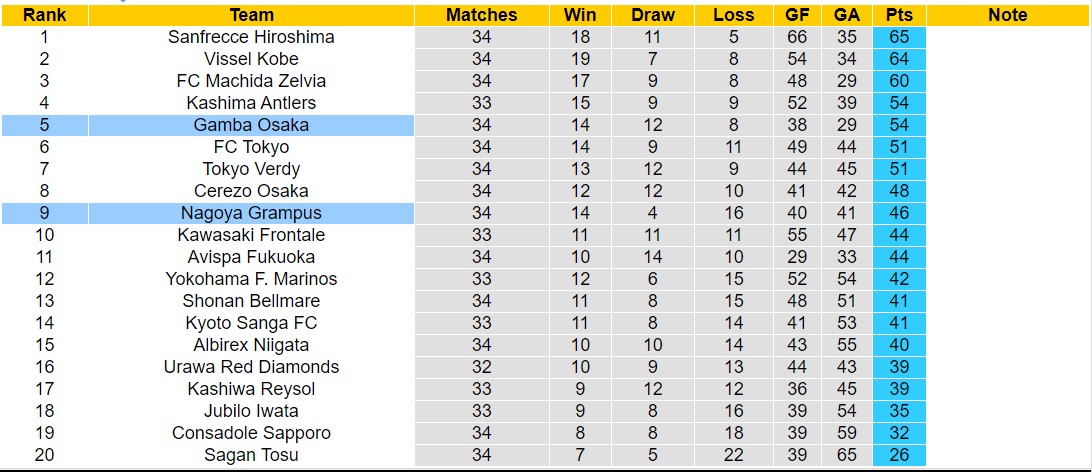Click the GF column header
This screenshot has width=1092, height=472.
[797, 15]
